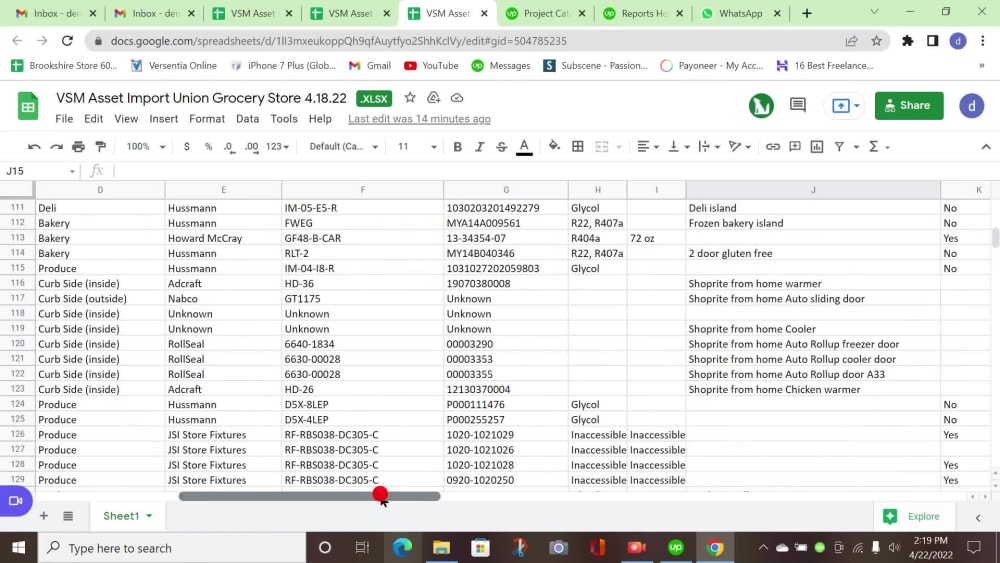The height and width of the screenshot is (563, 1000).
Task: Open text wrapping dropdown
Action: (709, 147)
